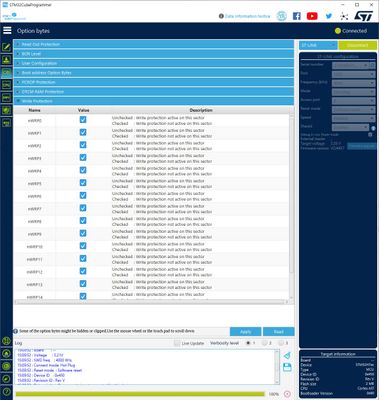Screen dimensions: 379x400
Task: Open second round icon in lower sidebar
Action: tap(6, 354)
